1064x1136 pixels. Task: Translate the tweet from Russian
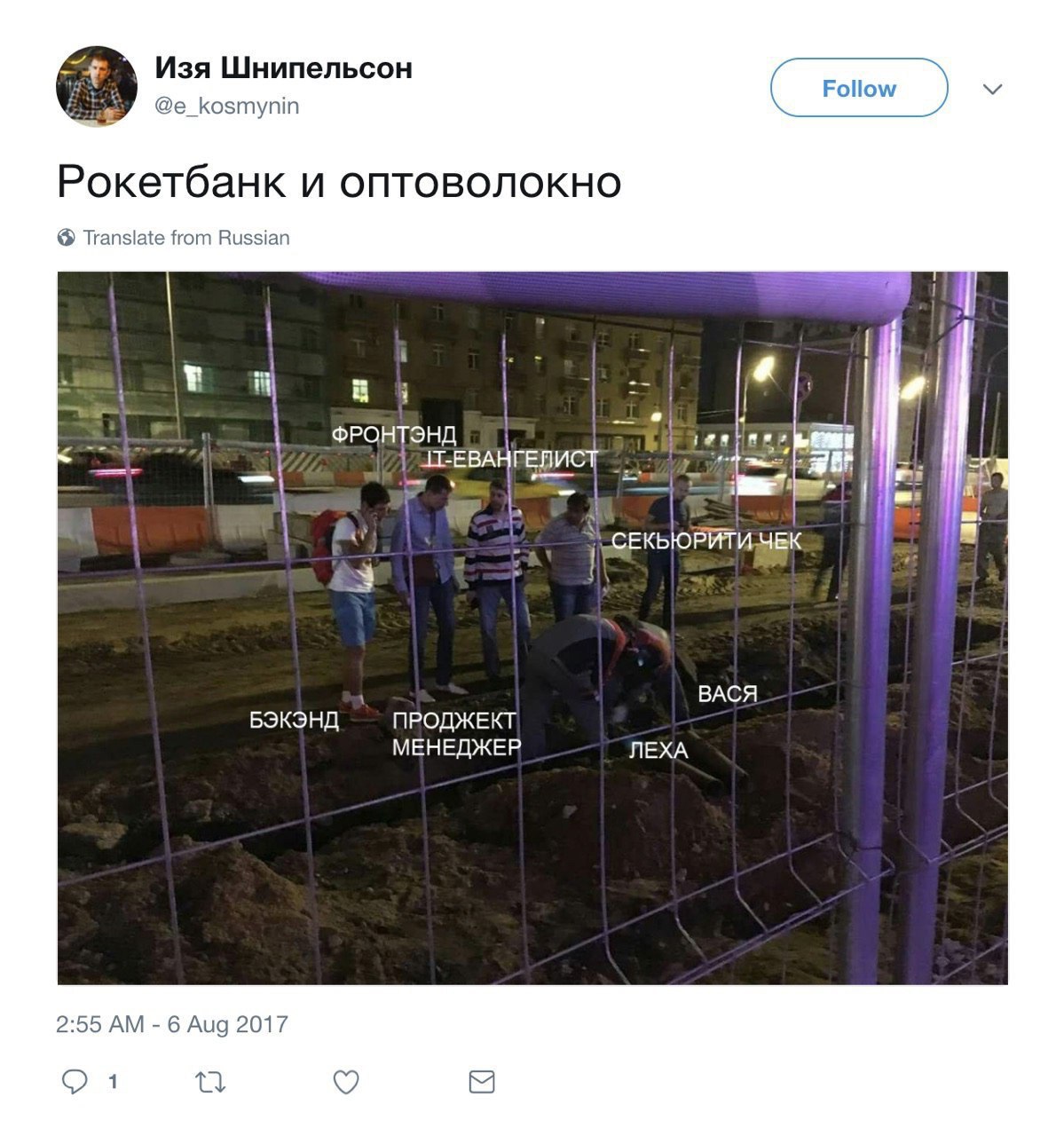186,238
